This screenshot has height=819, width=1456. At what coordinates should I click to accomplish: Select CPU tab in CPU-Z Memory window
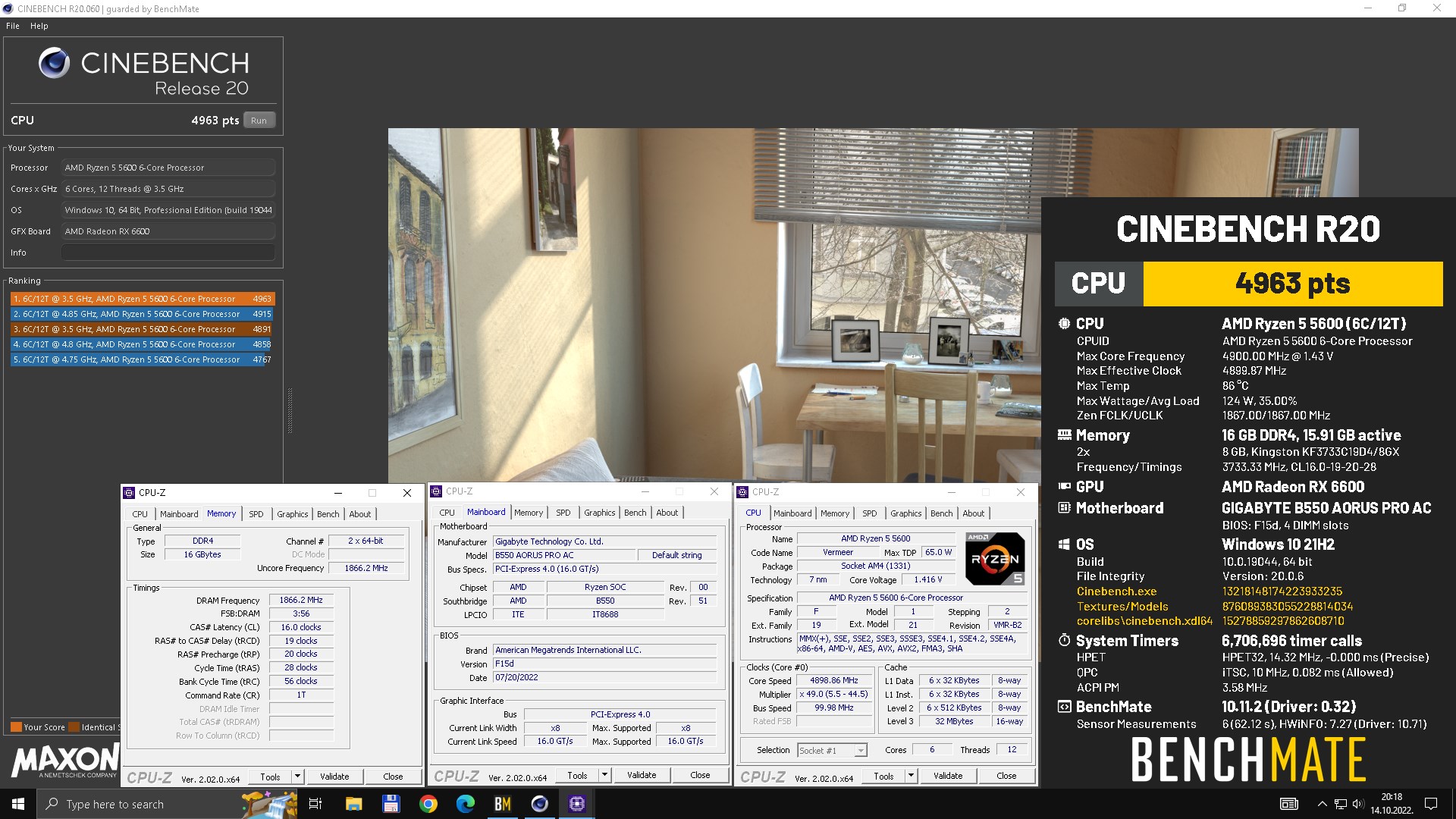[140, 514]
